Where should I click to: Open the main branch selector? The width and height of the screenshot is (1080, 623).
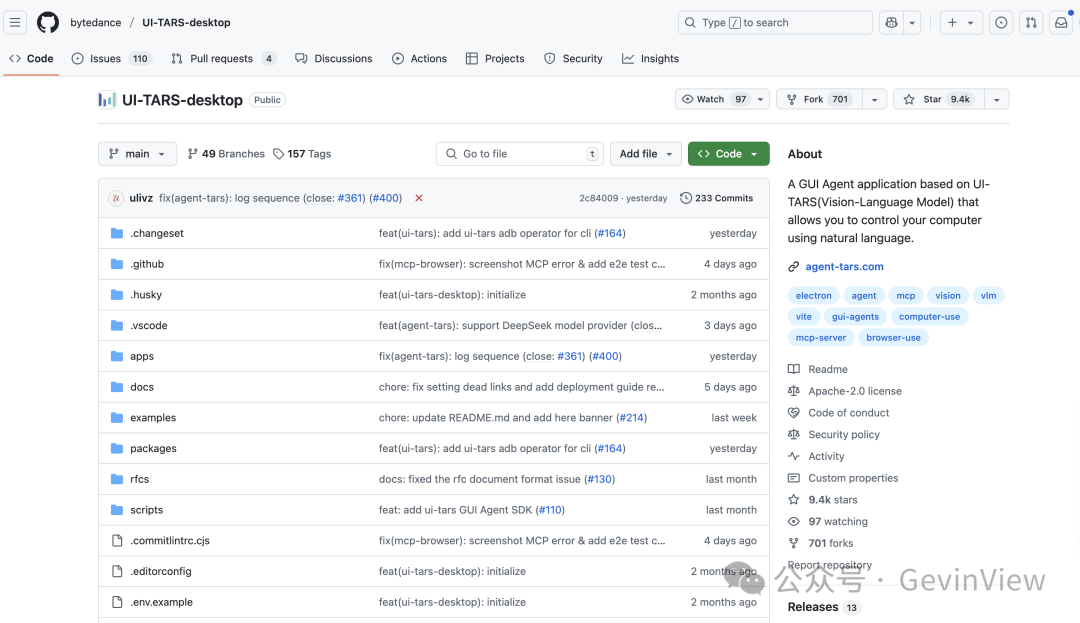[x=137, y=154]
